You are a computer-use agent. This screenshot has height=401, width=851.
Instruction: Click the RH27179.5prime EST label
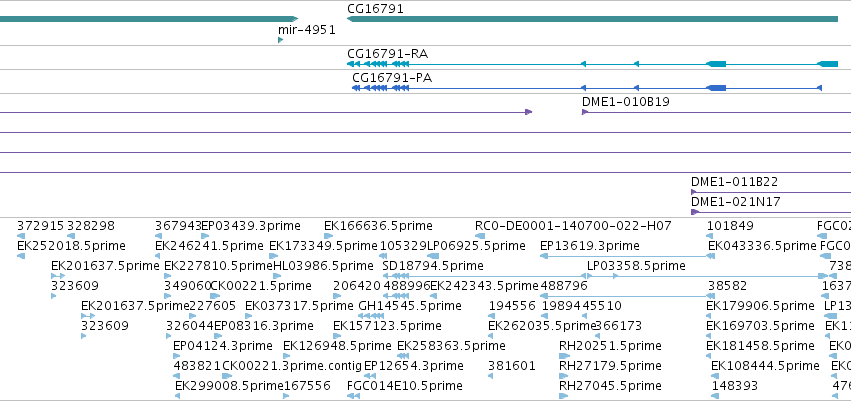click(x=610, y=366)
